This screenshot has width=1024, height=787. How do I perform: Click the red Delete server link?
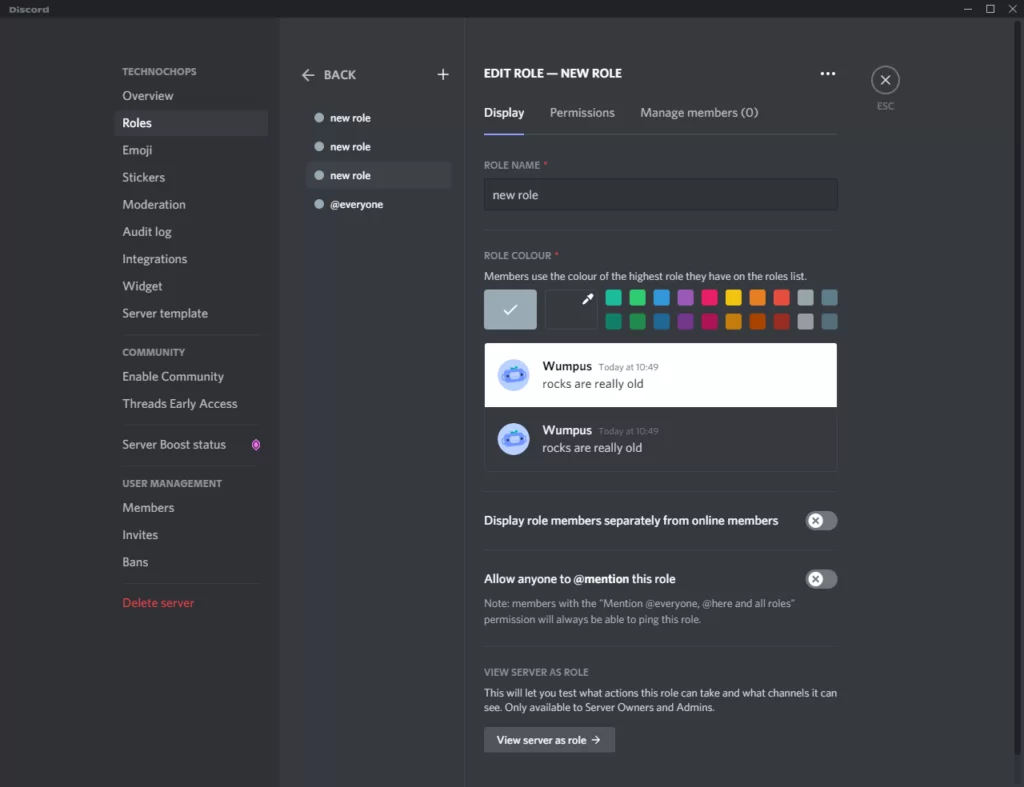click(158, 603)
